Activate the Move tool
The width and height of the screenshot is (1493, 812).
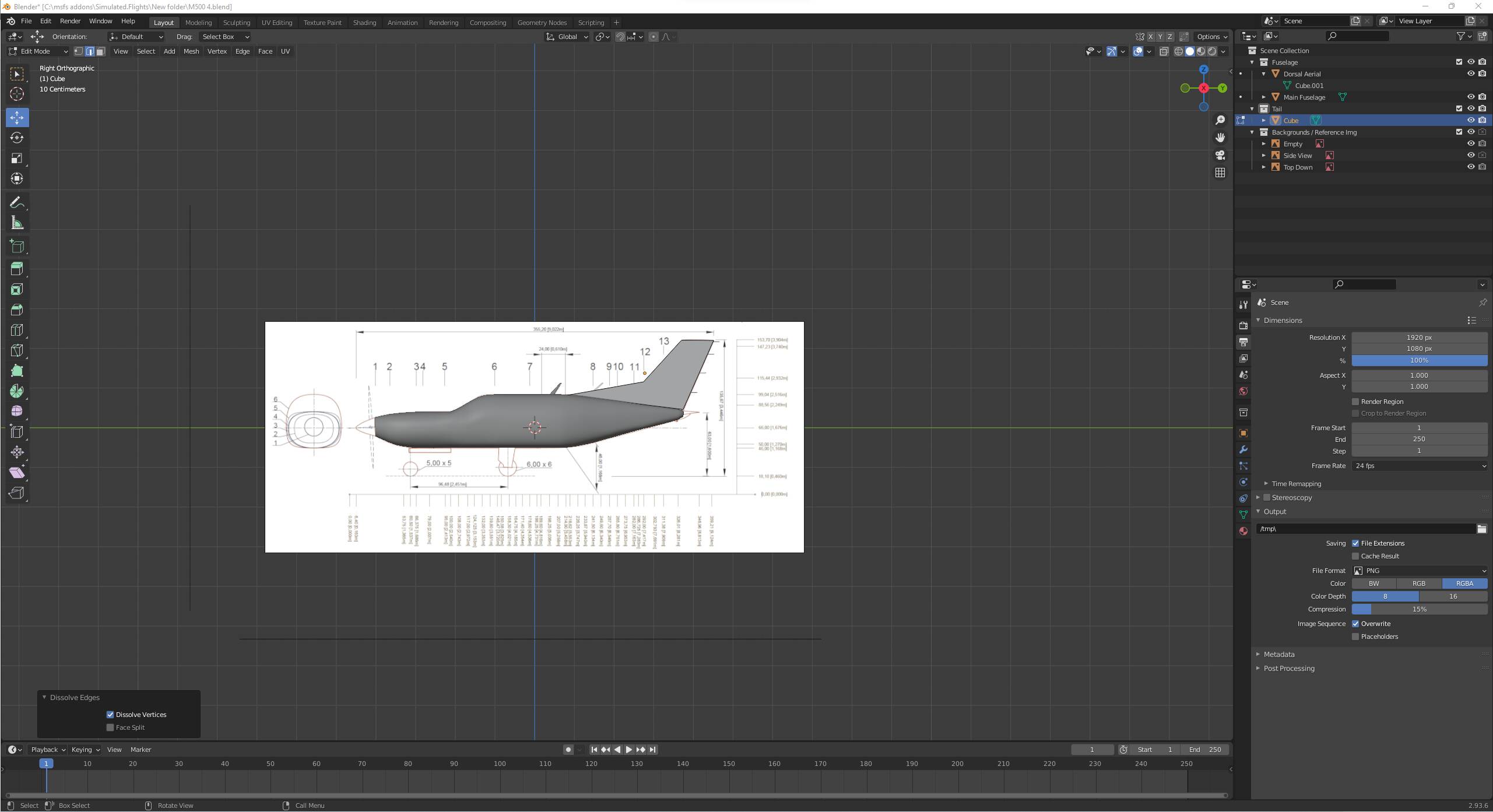17,117
